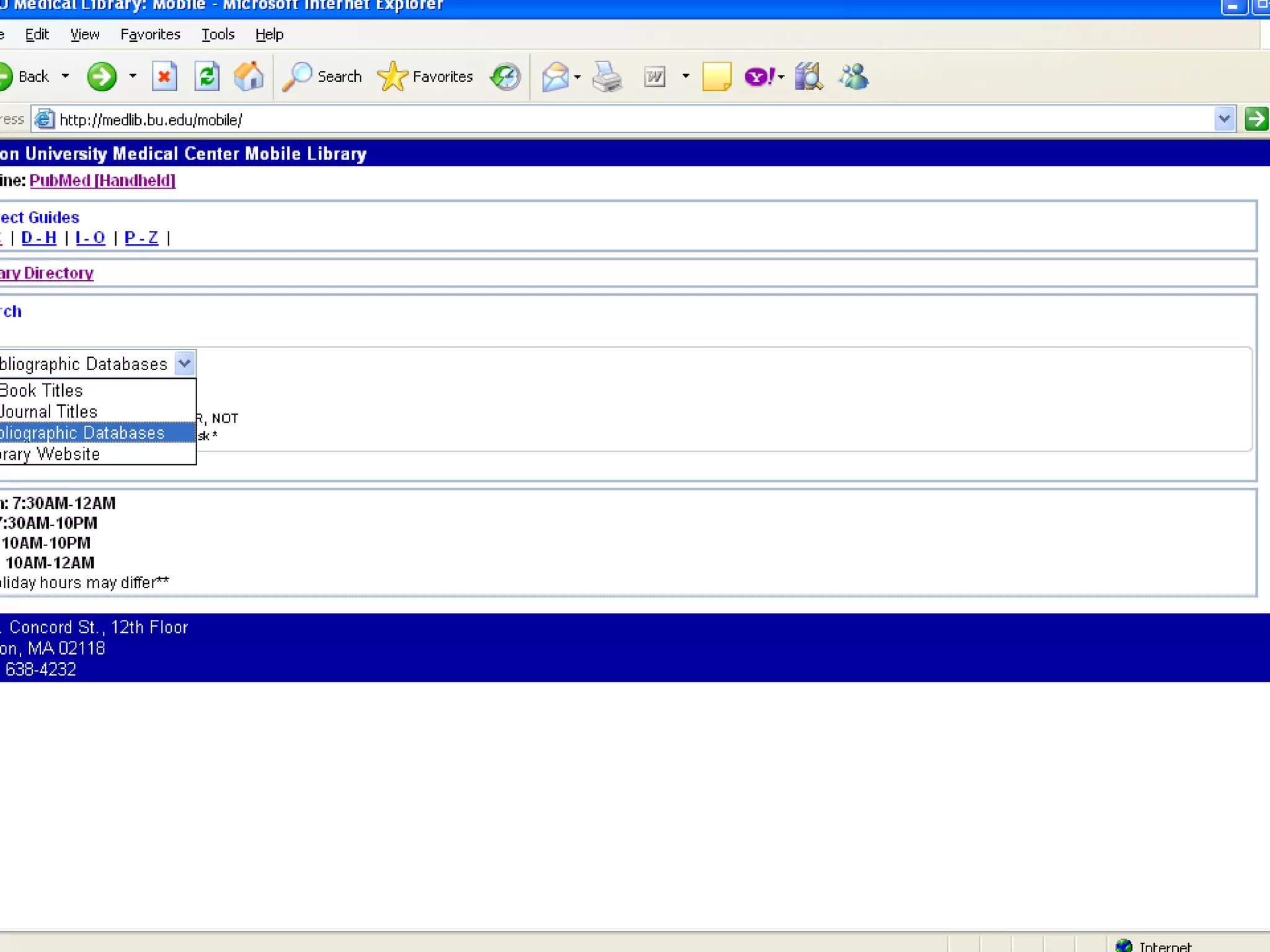1270x952 pixels.
Task: Select Journal Titles from the list
Action: 50,412
